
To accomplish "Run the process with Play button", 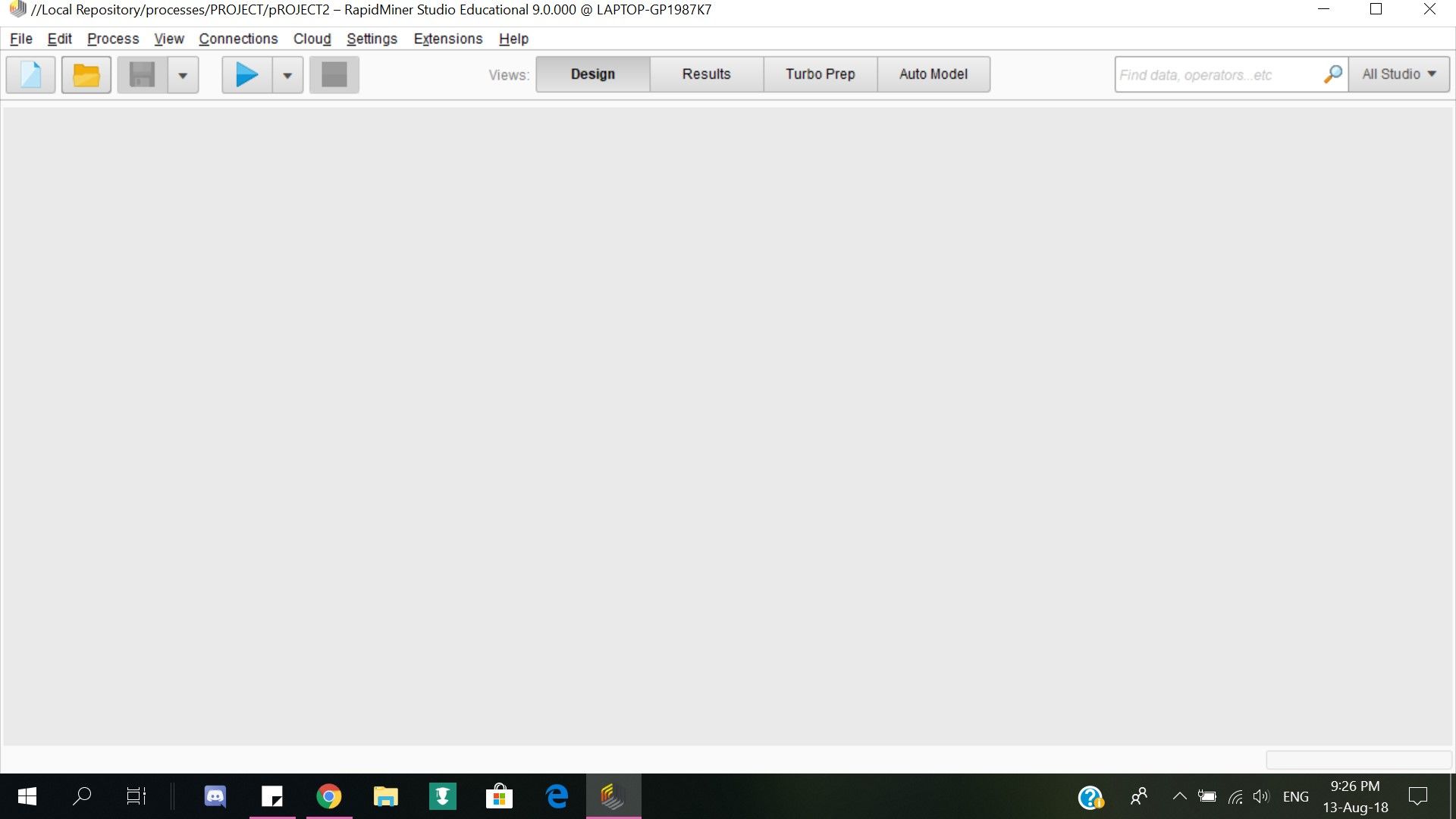I will [246, 75].
